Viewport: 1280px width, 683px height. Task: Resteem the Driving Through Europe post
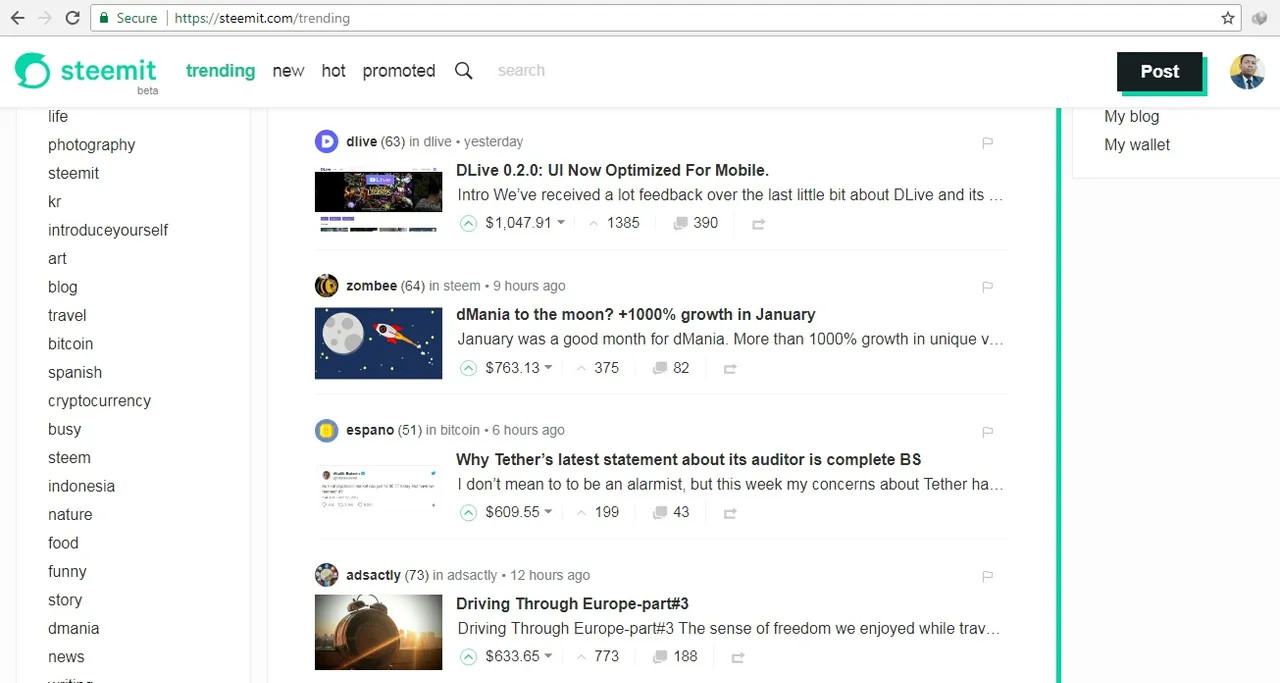[738, 658]
